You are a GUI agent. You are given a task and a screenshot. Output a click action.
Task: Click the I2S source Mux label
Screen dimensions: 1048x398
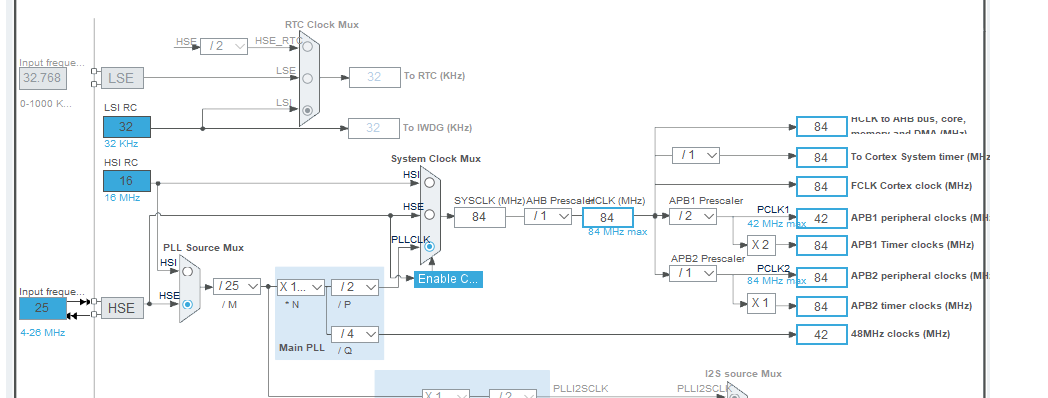[x=743, y=373]
